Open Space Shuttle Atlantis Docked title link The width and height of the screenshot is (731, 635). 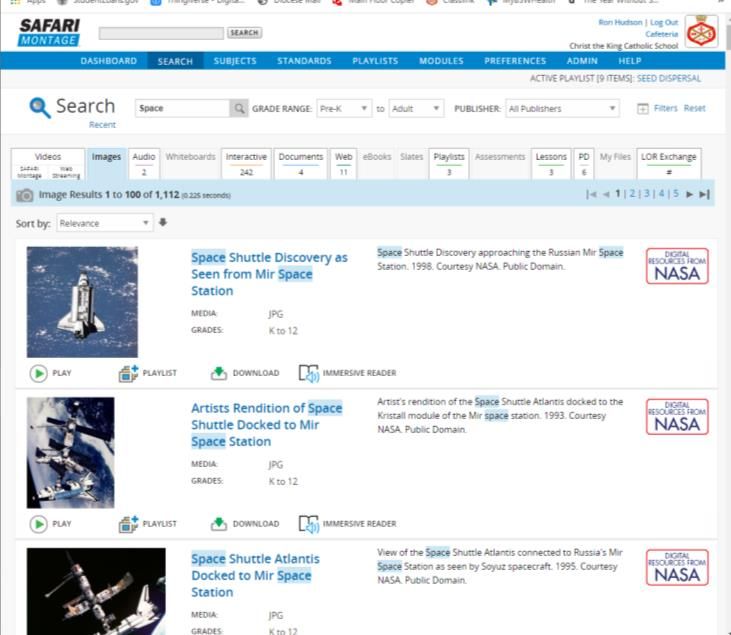point(255,575)
